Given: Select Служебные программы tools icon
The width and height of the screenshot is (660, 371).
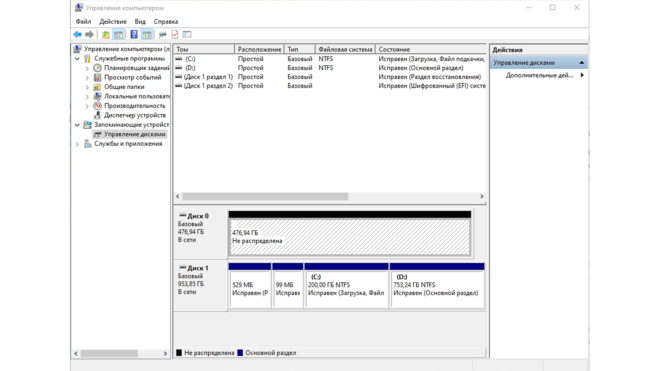Looking at the screenshot, I should [87, 59].
